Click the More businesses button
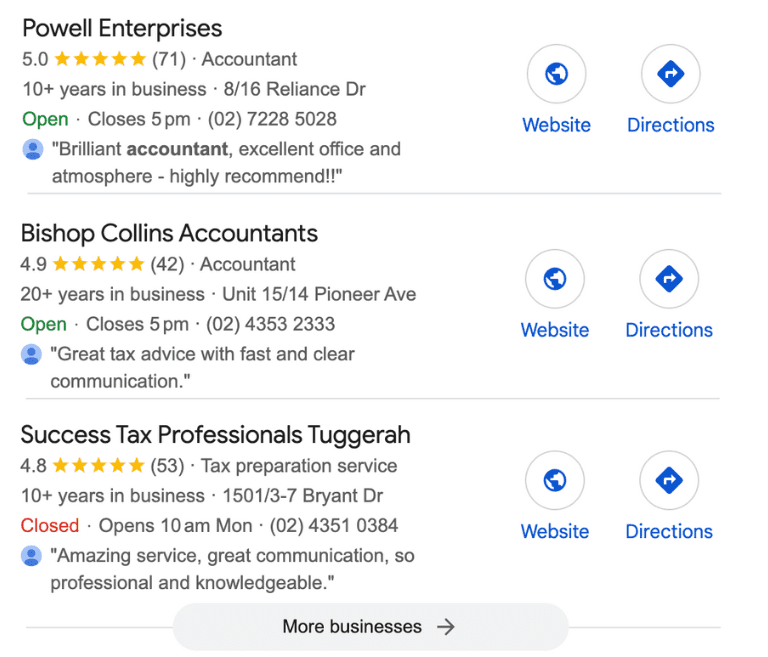 [x=371, y=627]
